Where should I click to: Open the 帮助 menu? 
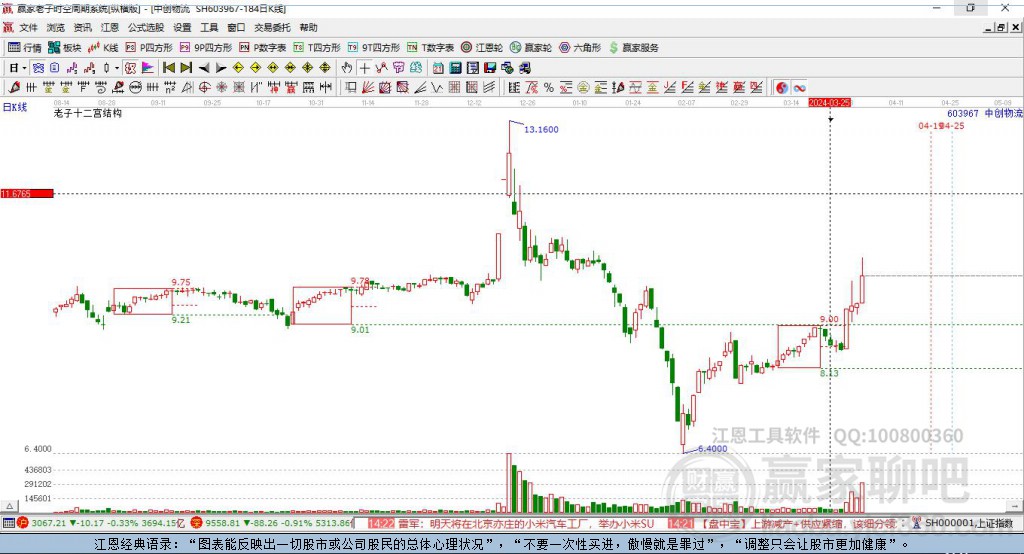click(x=308, y=27)
